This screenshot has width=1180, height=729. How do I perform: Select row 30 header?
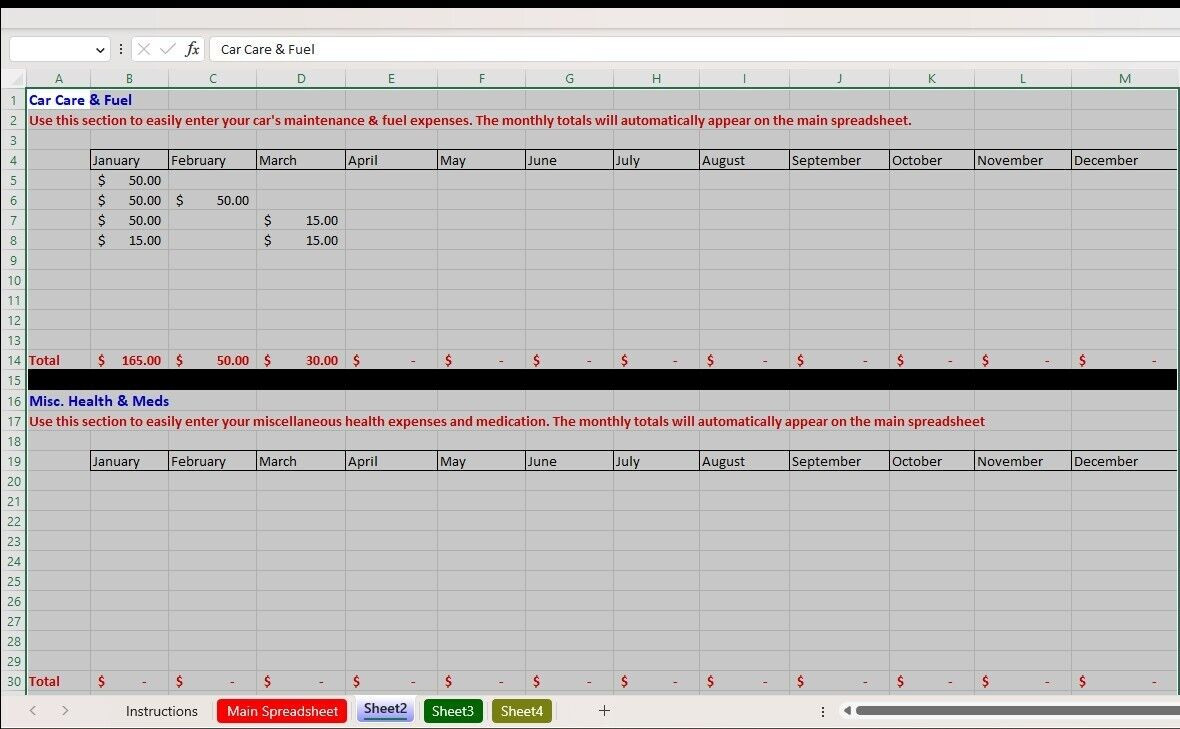[14, 682]
